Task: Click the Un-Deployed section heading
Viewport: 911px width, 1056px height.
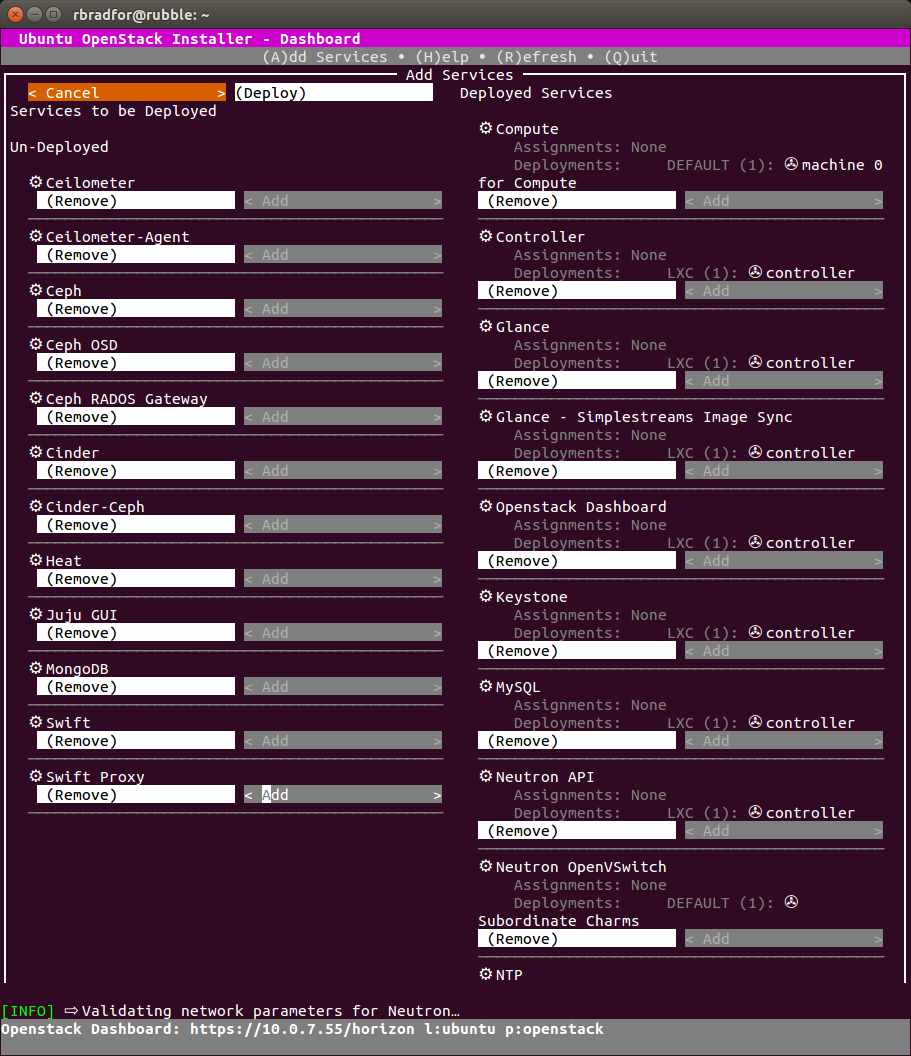Action: tap(59, 147)
